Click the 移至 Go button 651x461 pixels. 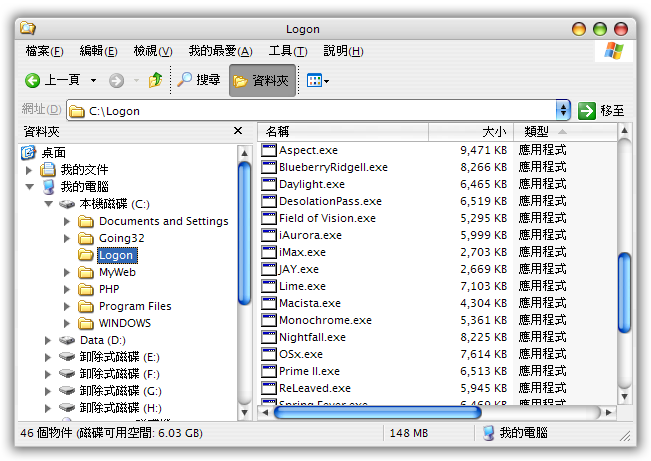click(601, 111)
